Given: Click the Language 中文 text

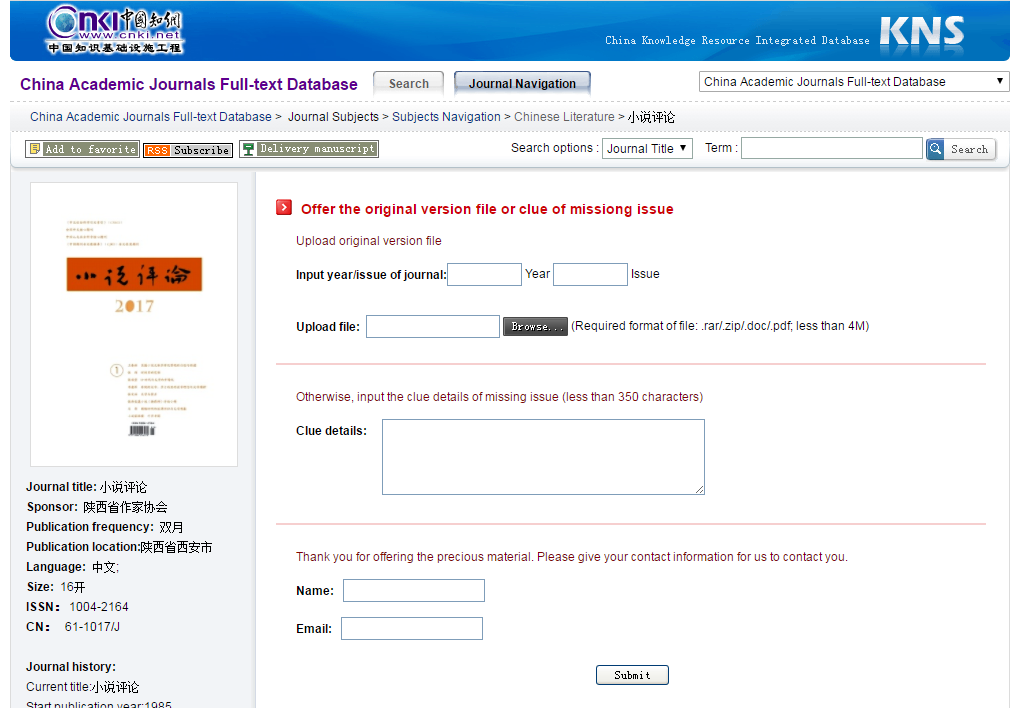Looking at the screenshot, I should point(104,567).
